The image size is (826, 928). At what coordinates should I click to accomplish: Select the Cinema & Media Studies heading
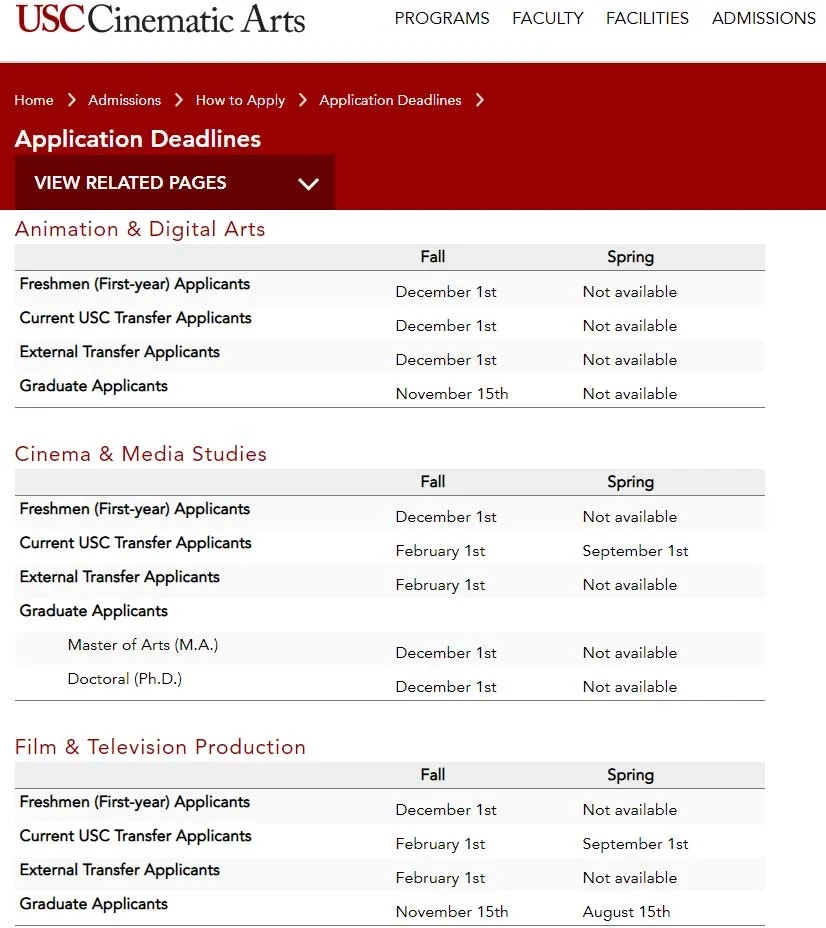pyautogui.click(x=141, y=454)
